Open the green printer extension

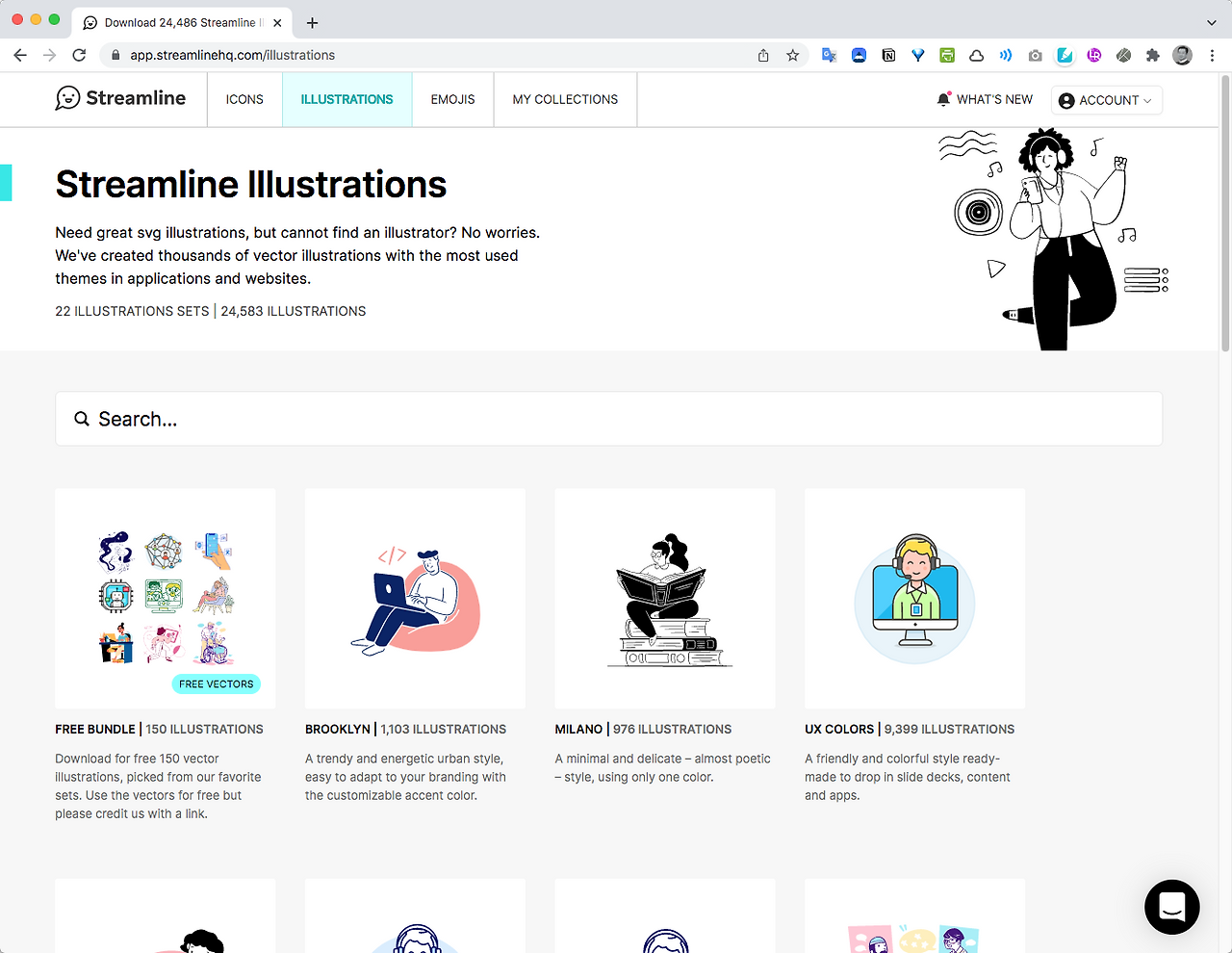(x=947, y=56)
